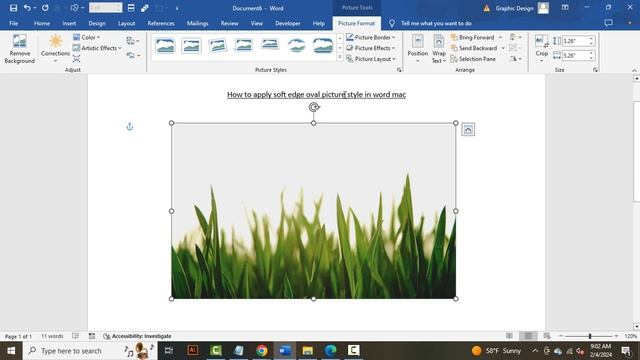Viewport: 640px width, 360px height.
Task: Open the Position menu
Action: click(x=418, y=49)
